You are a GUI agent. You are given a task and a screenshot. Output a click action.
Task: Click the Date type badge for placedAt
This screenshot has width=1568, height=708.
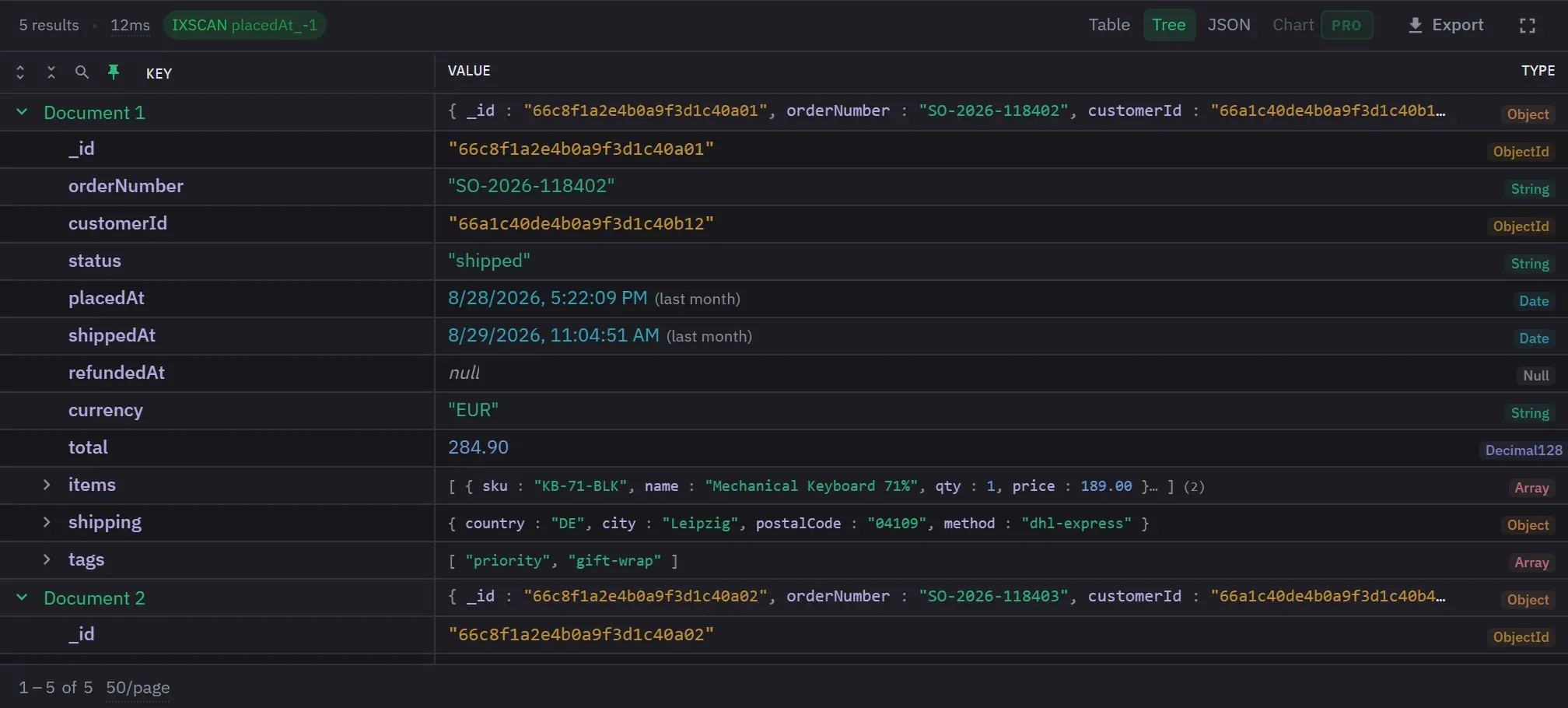click(x=1534, y=301)
